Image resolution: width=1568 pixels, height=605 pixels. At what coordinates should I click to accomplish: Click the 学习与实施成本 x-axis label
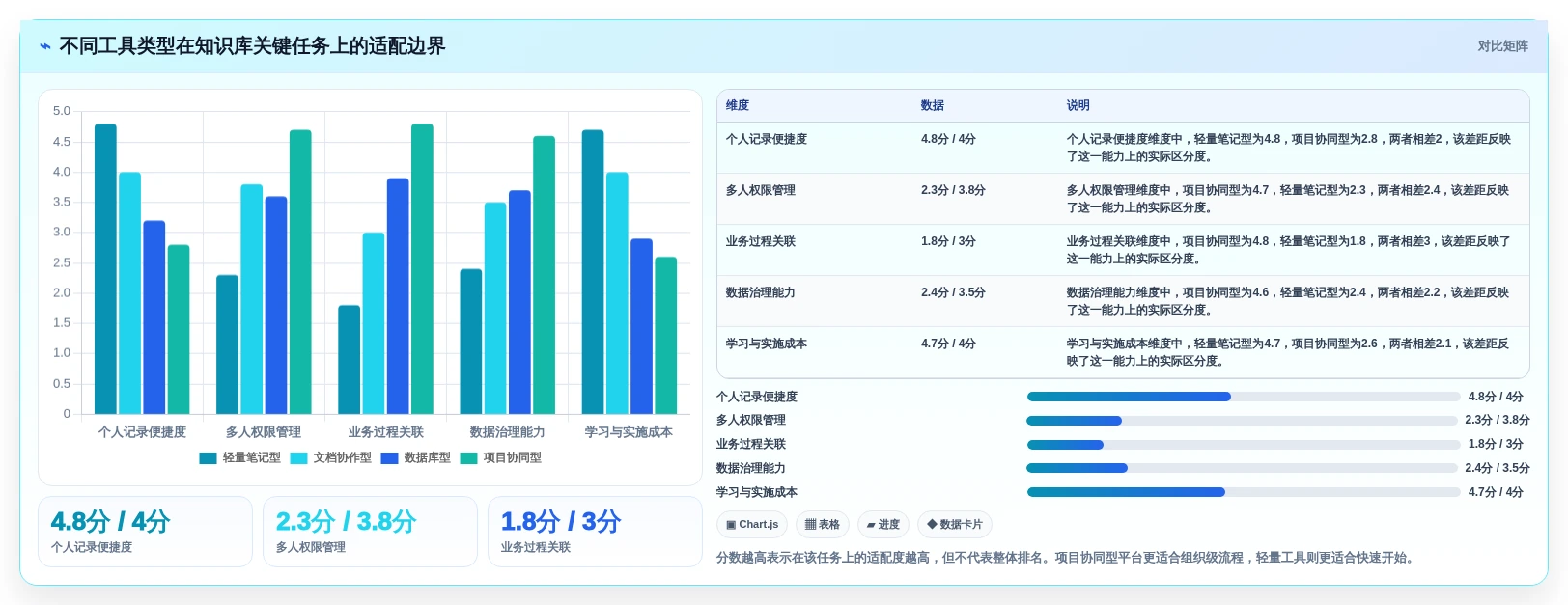(629, 432)
